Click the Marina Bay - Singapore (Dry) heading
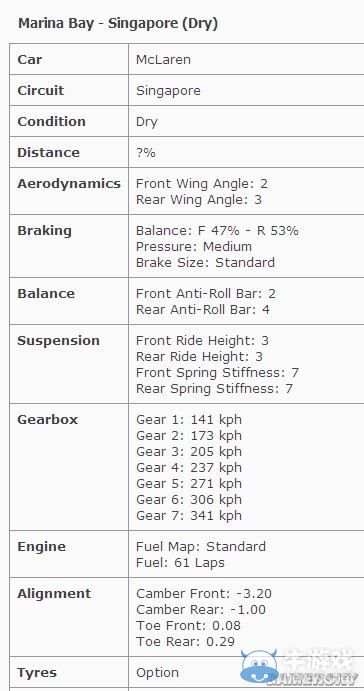Image resolution: width=364 pixels, height=691 pixels. 118,23
